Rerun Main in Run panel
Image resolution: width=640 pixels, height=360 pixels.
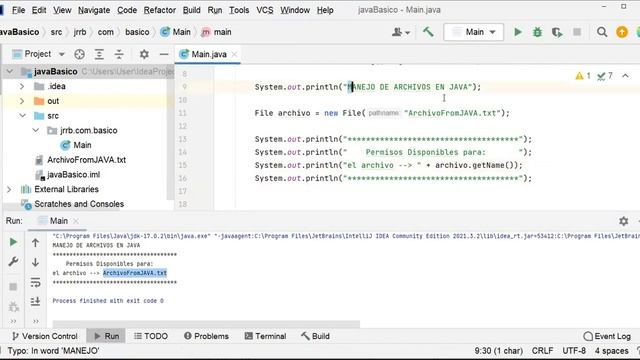pos(13,242)
